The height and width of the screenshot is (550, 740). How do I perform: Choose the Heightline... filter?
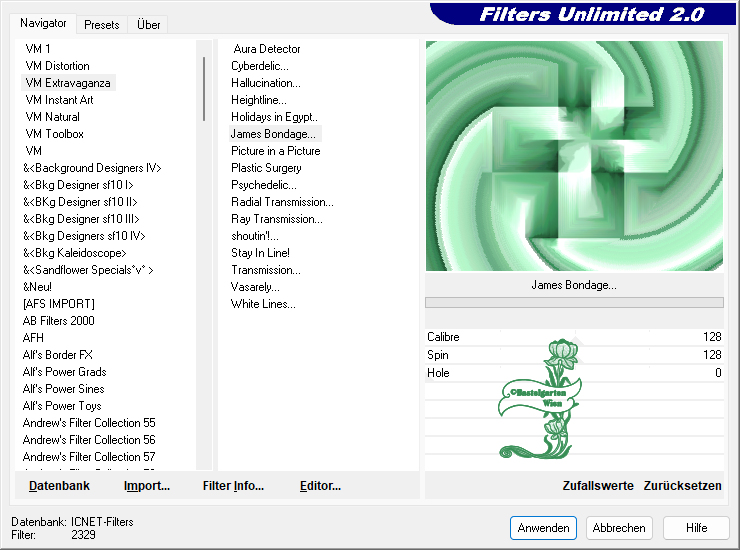[x=259, y=100]
